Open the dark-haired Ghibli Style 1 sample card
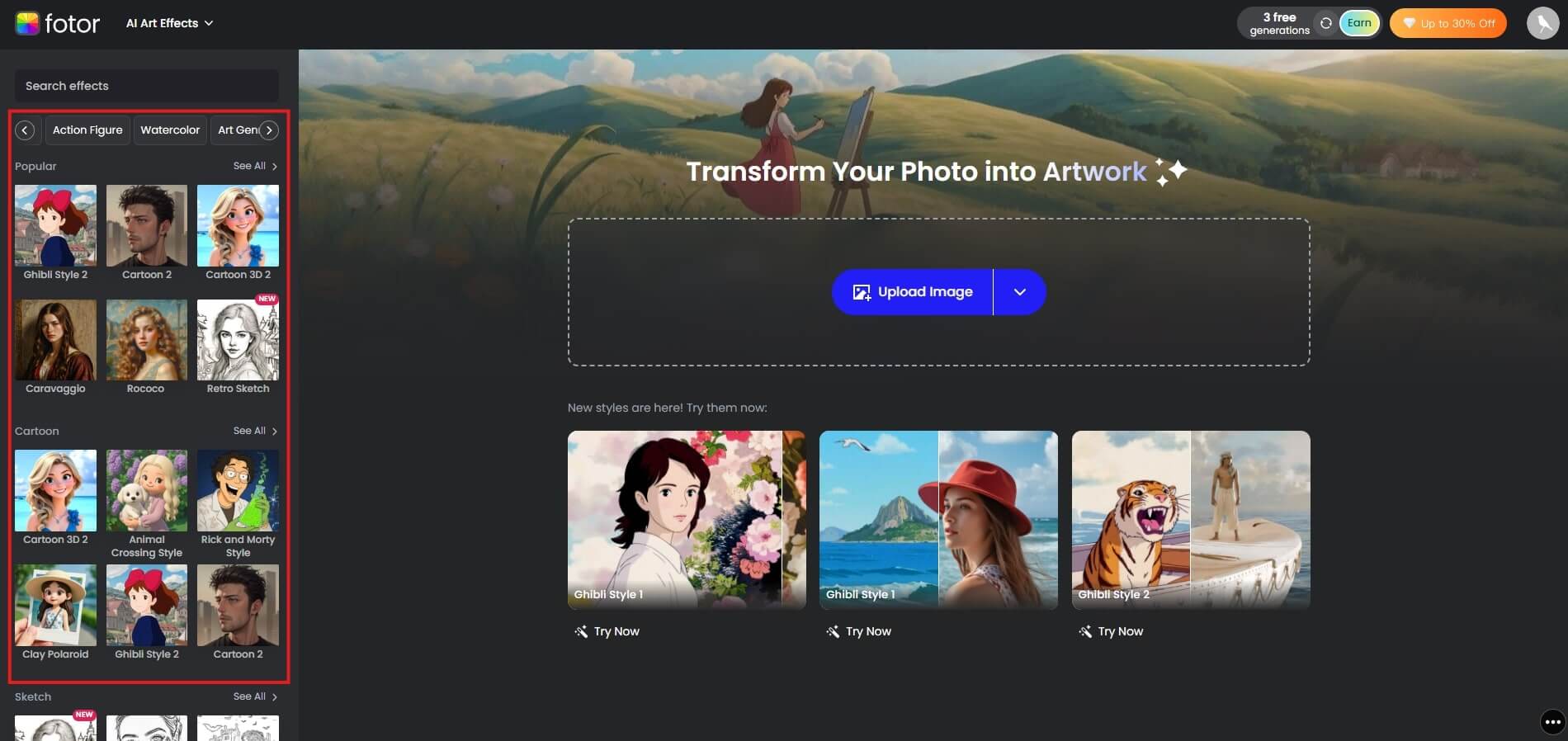This screenshot has height=741, width=1568. coord(687,520)
